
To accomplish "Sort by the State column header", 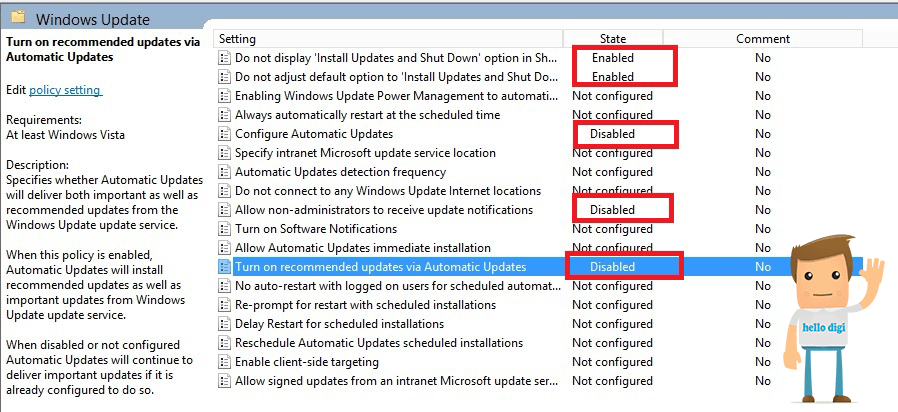I will click(613, 39).
